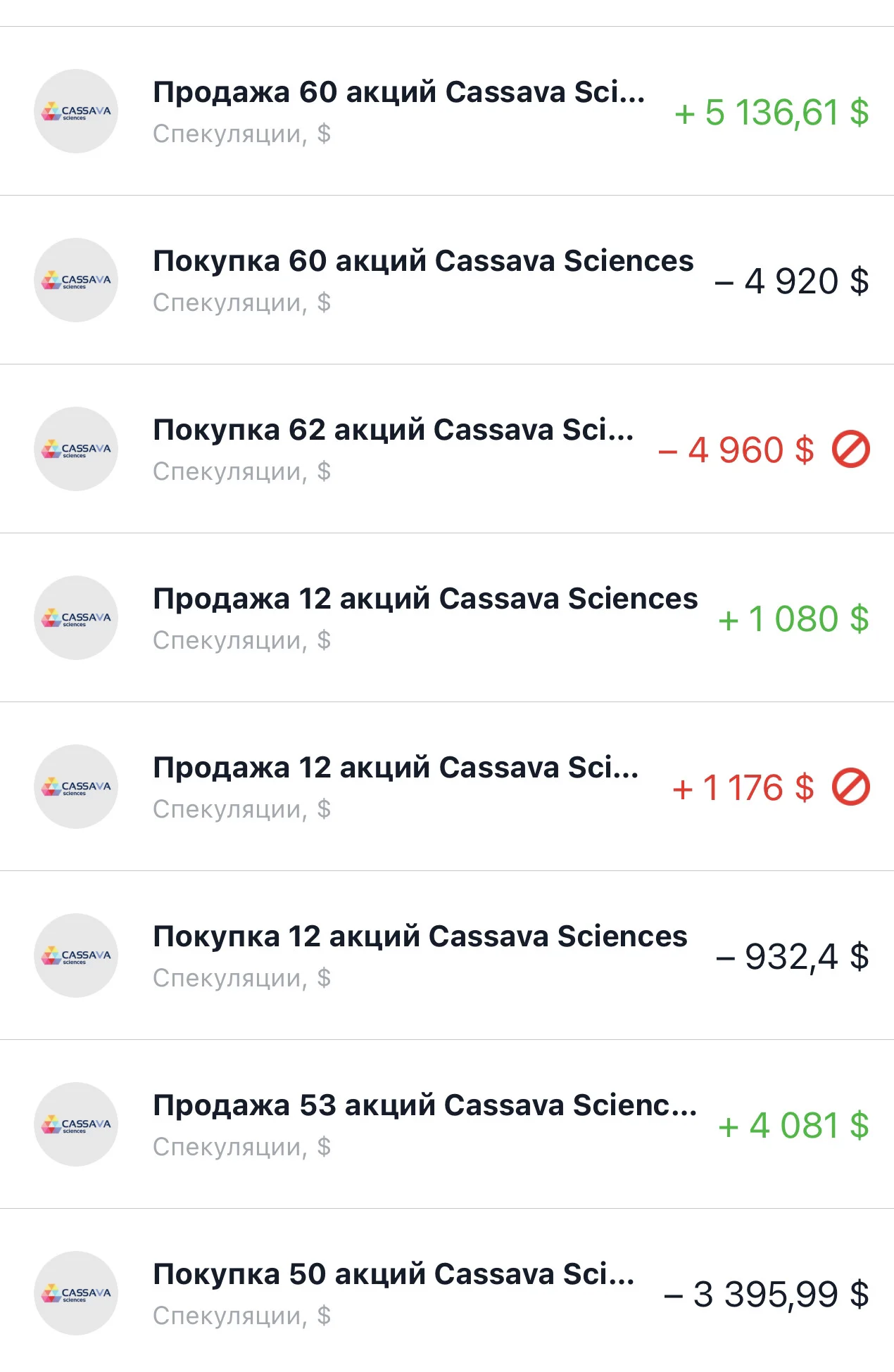Image resolution: width=894 pixels, height=1372 pixels.
Task: Tap Cassava logo next to 932,4 $ purchase
Action: click(x=76, y=955)
